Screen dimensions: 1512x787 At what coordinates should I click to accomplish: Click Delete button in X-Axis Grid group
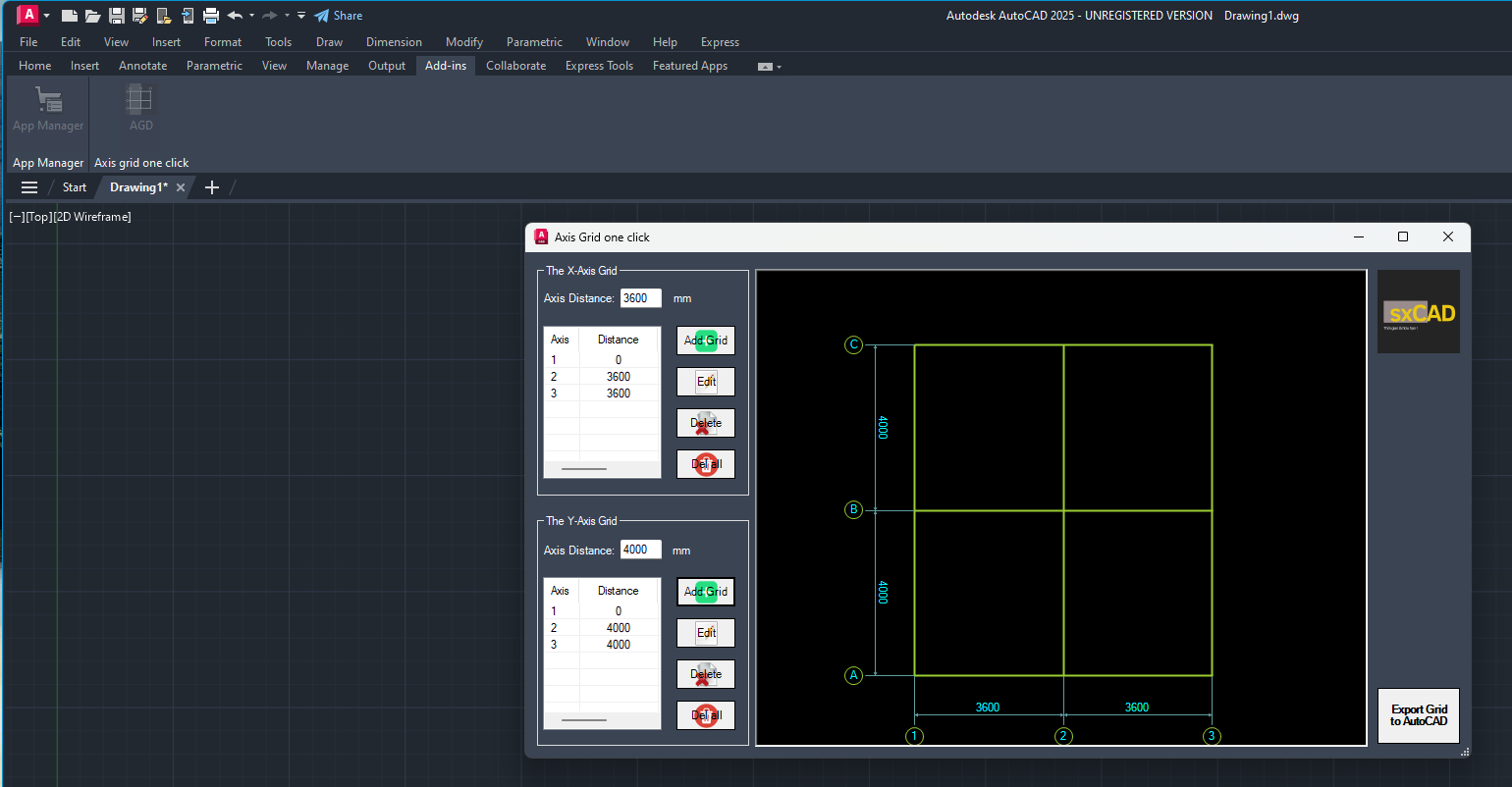(706, 423)
